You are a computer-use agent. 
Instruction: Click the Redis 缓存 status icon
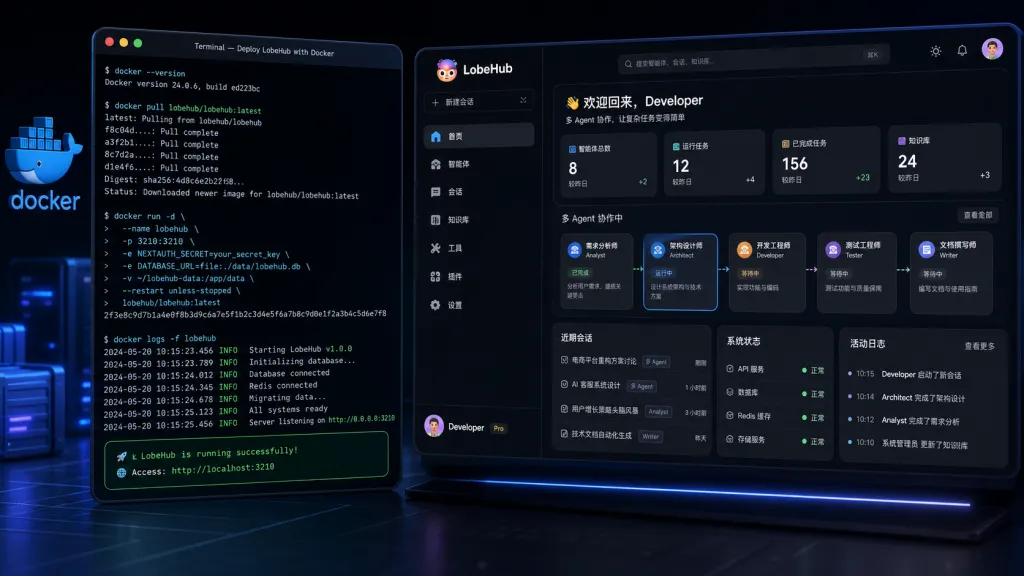(730, 415)
